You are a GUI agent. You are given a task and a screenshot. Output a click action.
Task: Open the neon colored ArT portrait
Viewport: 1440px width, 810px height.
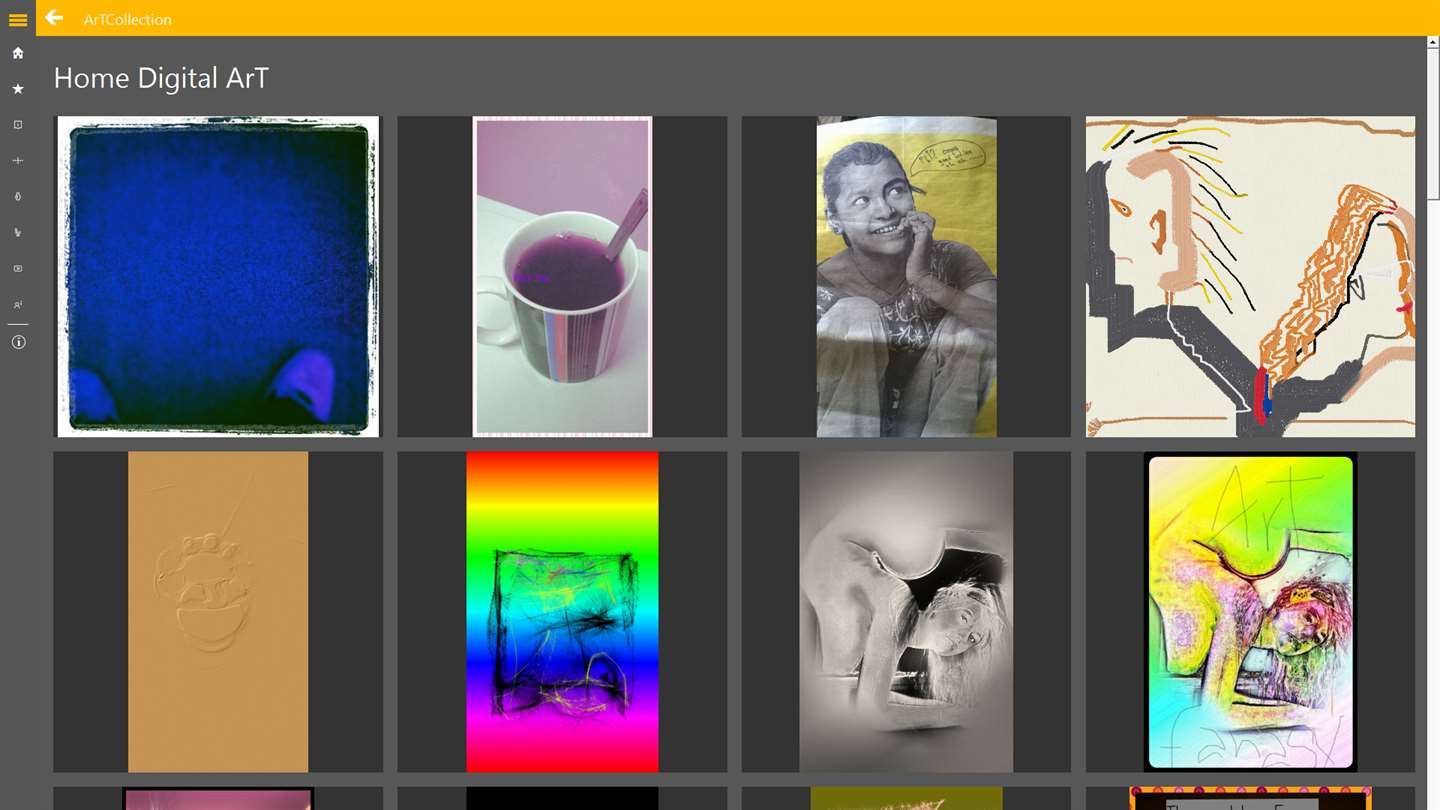(1250, 612)
